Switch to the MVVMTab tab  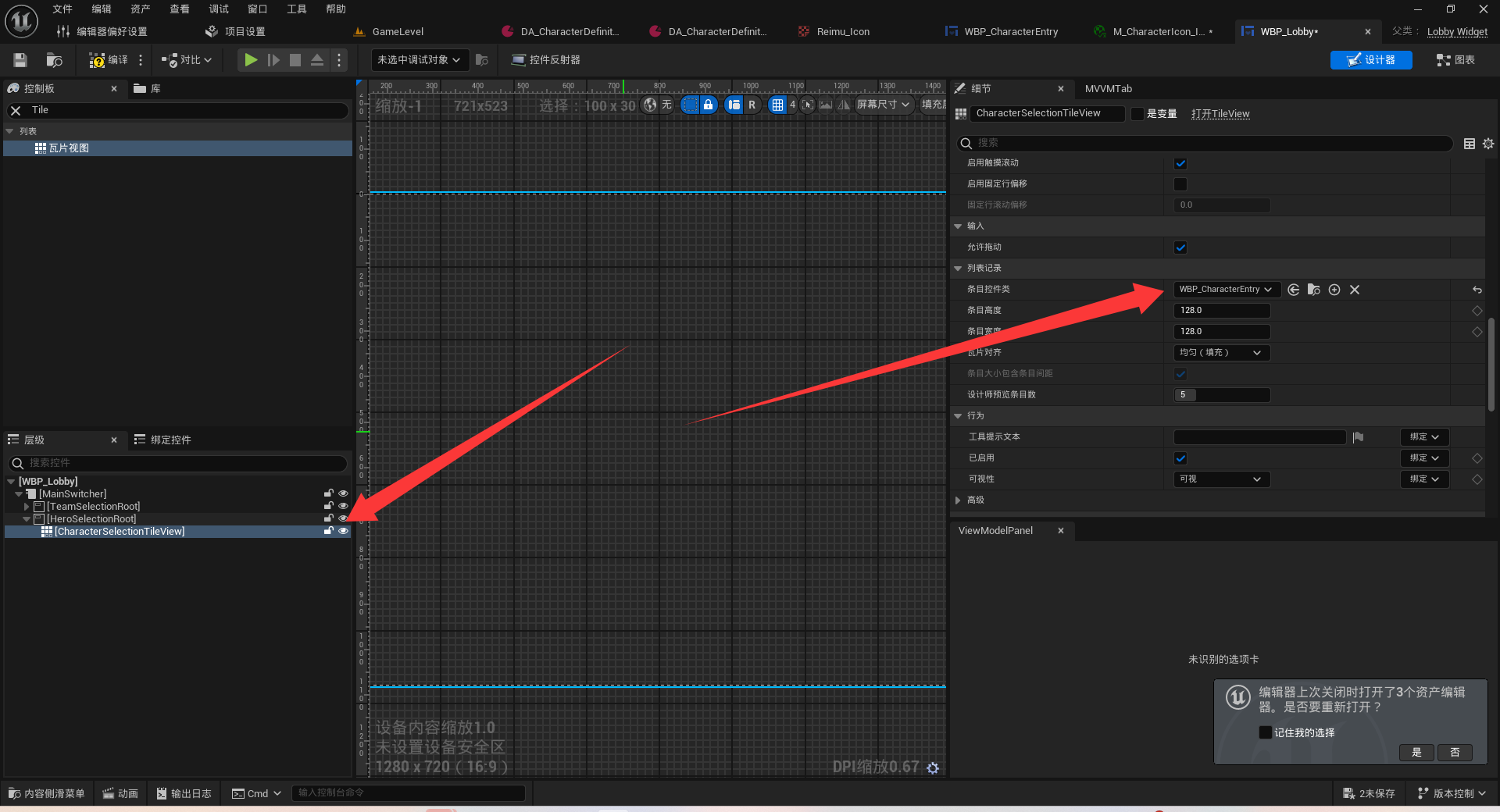[x=1108, y=89]
